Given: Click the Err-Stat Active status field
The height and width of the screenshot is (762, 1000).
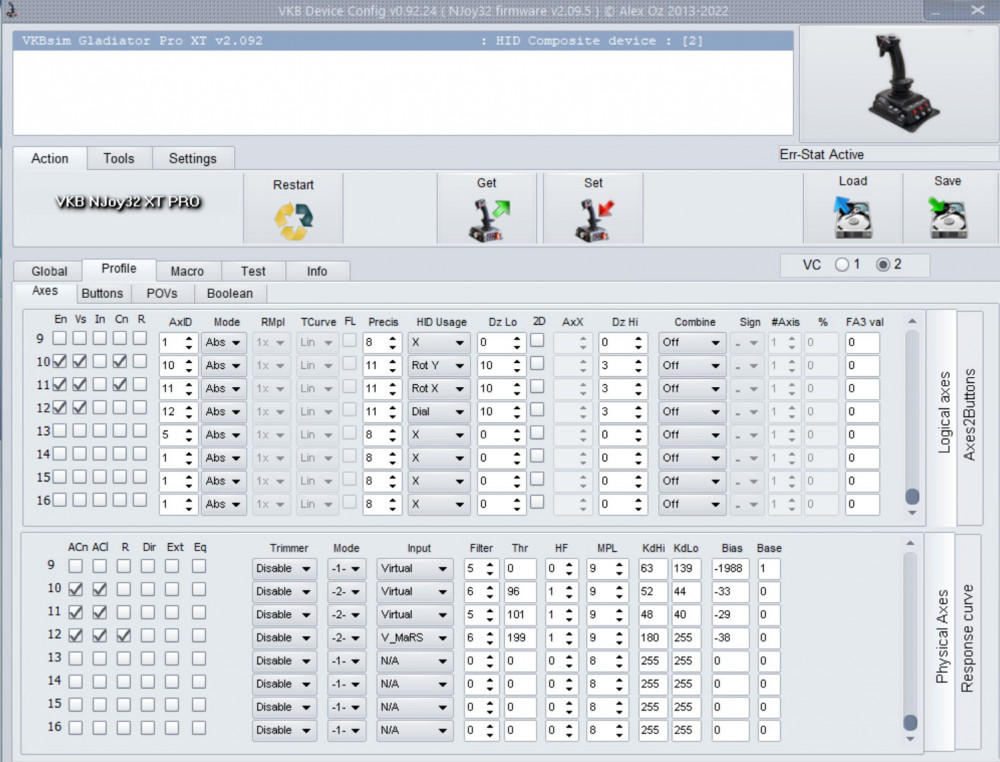Looking at the screenshot, I should tap(888, 154).
